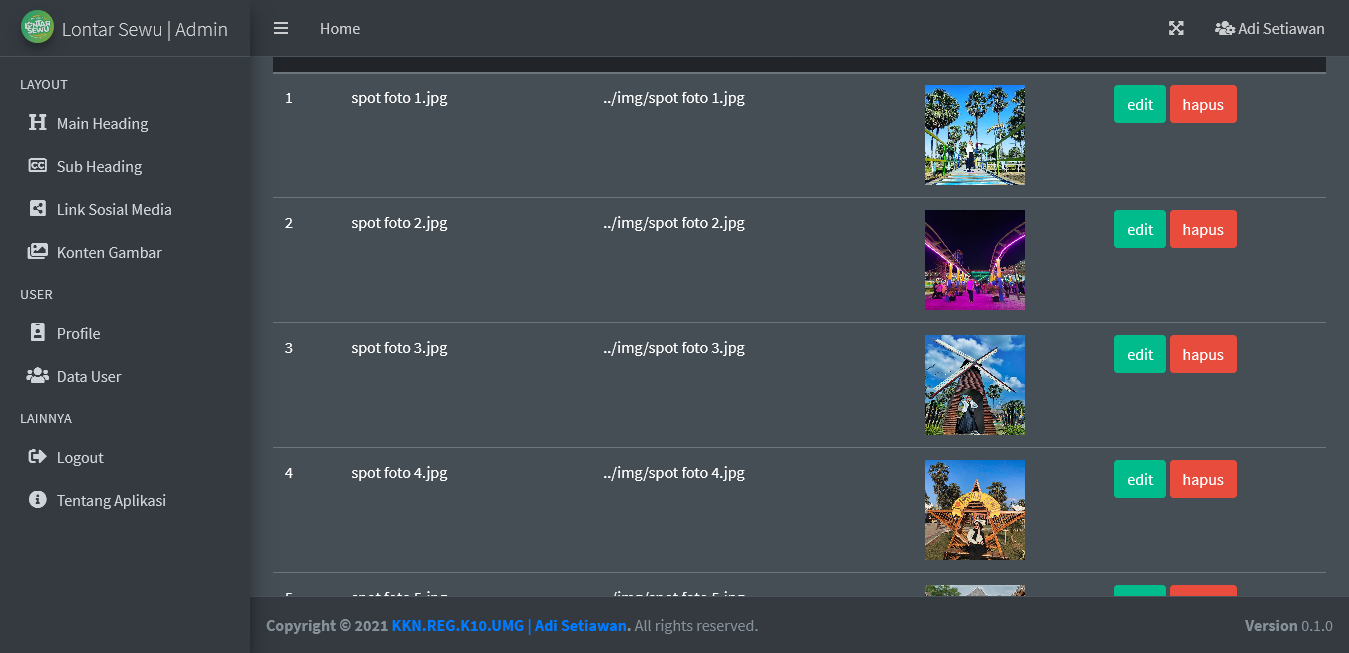This screenshot has height=653, width=1349.
Task: Click the file name spot foto 3.jpg
Action: tap(399, 348)
